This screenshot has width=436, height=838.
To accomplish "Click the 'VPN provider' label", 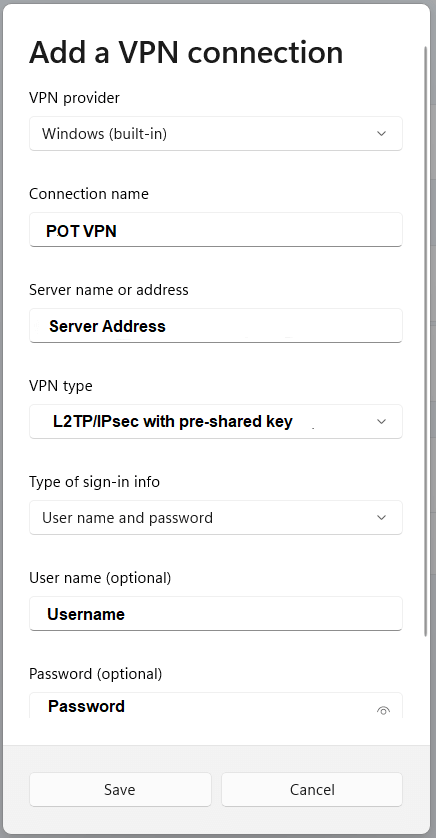I will (74, 98).
